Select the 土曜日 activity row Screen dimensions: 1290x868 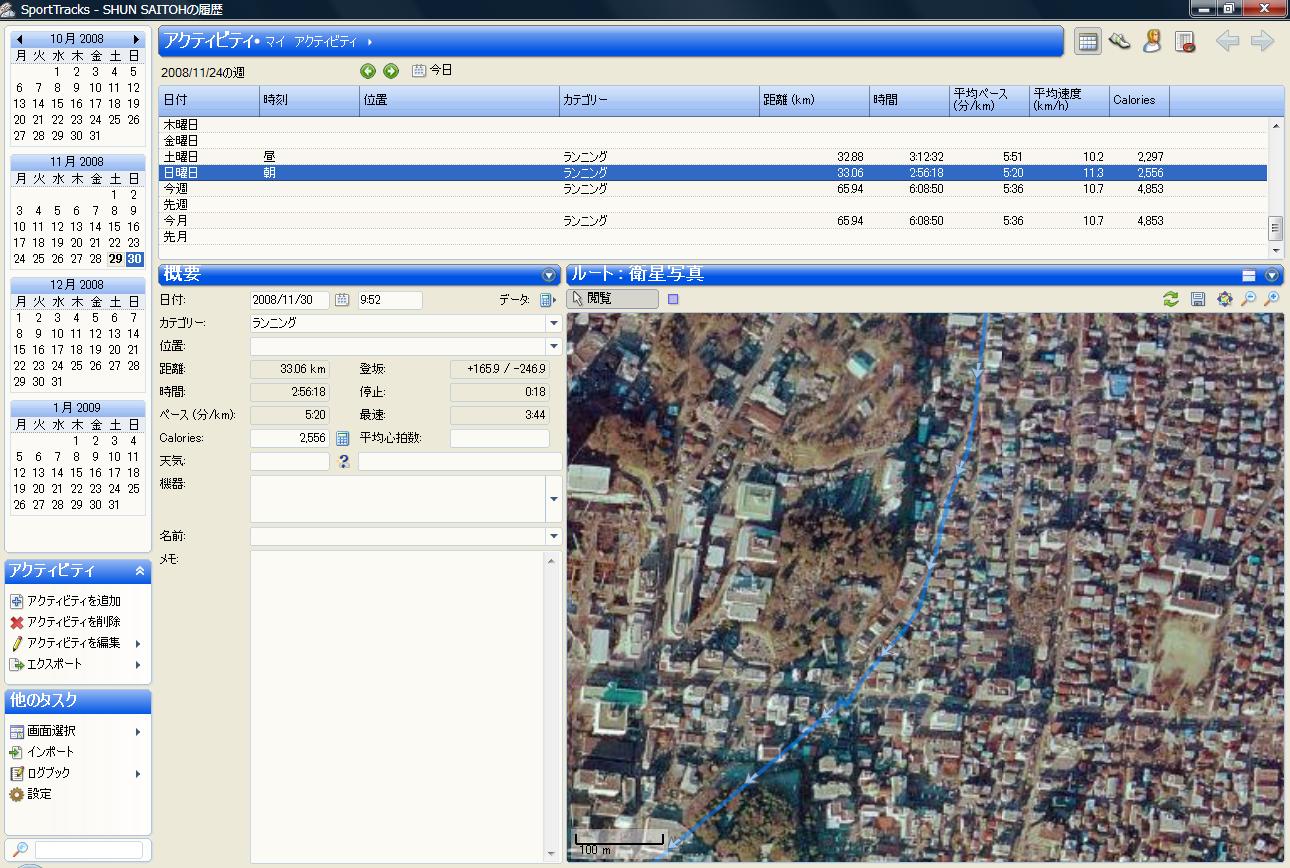(x=713, y=157)
